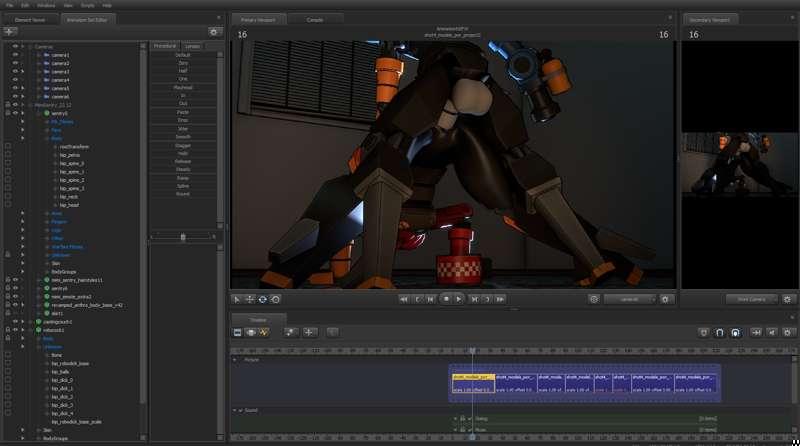
Task: Activate the selection arrow tool below viewport
Action: (x=236, y=300)
